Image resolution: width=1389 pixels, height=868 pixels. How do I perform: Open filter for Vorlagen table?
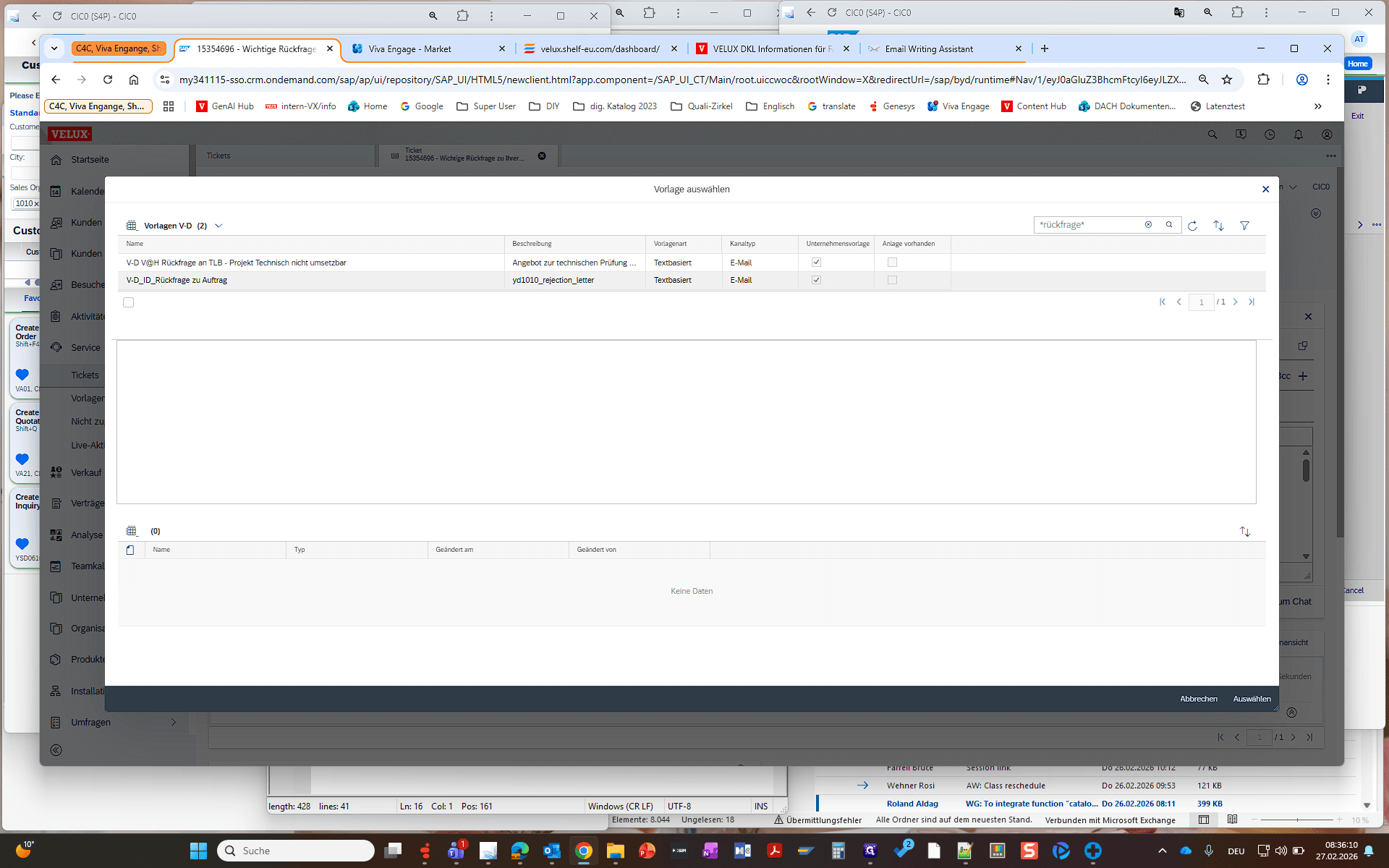pos(1244,226)
